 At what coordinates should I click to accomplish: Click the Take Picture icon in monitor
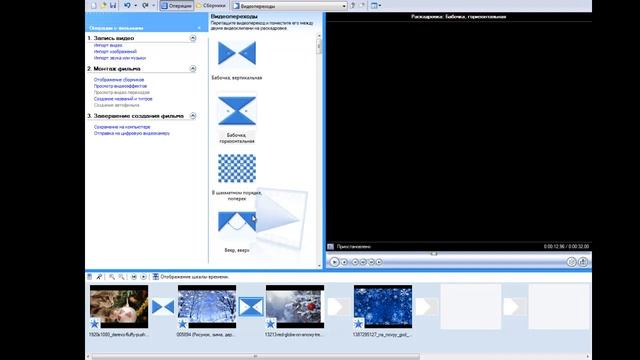tap(583, 262)
